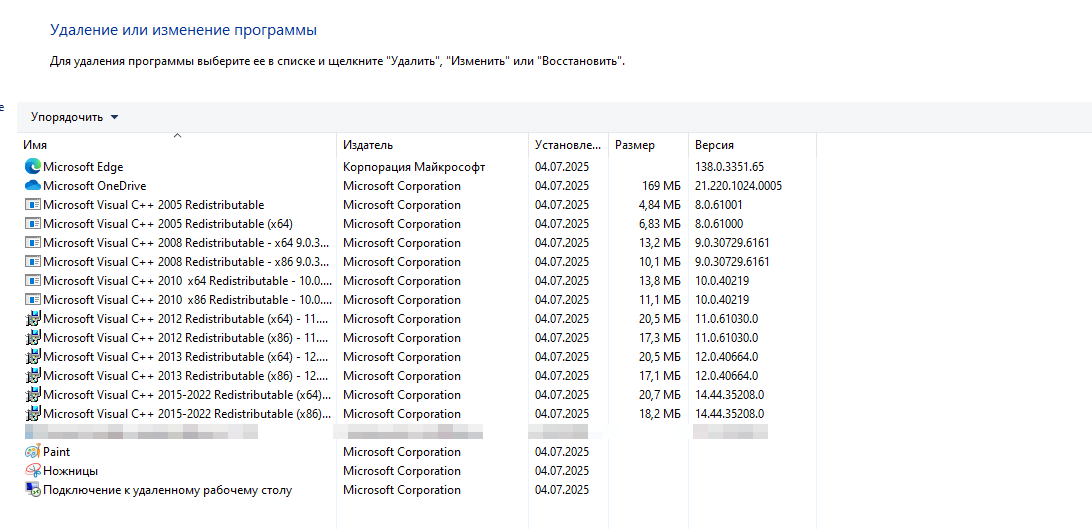Select the Paint program name
The width and height of the screenshot is (1092, 529).
pyautogui.click(x=56, y=452)
